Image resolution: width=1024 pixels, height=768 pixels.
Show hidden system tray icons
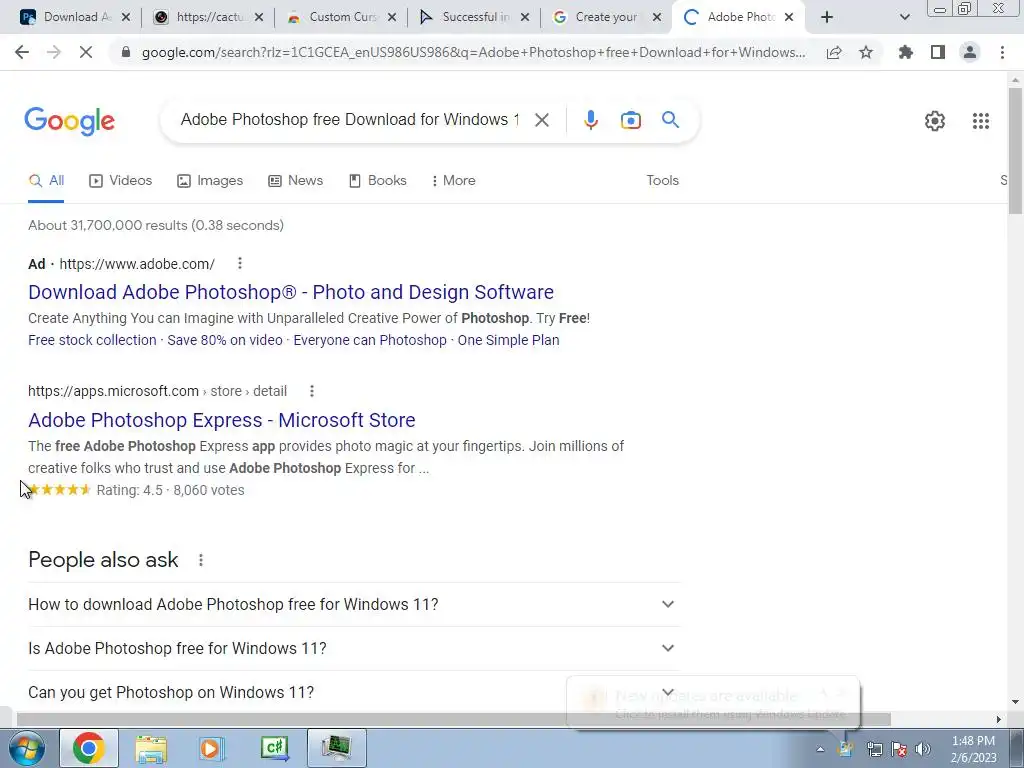coord(820,749)
